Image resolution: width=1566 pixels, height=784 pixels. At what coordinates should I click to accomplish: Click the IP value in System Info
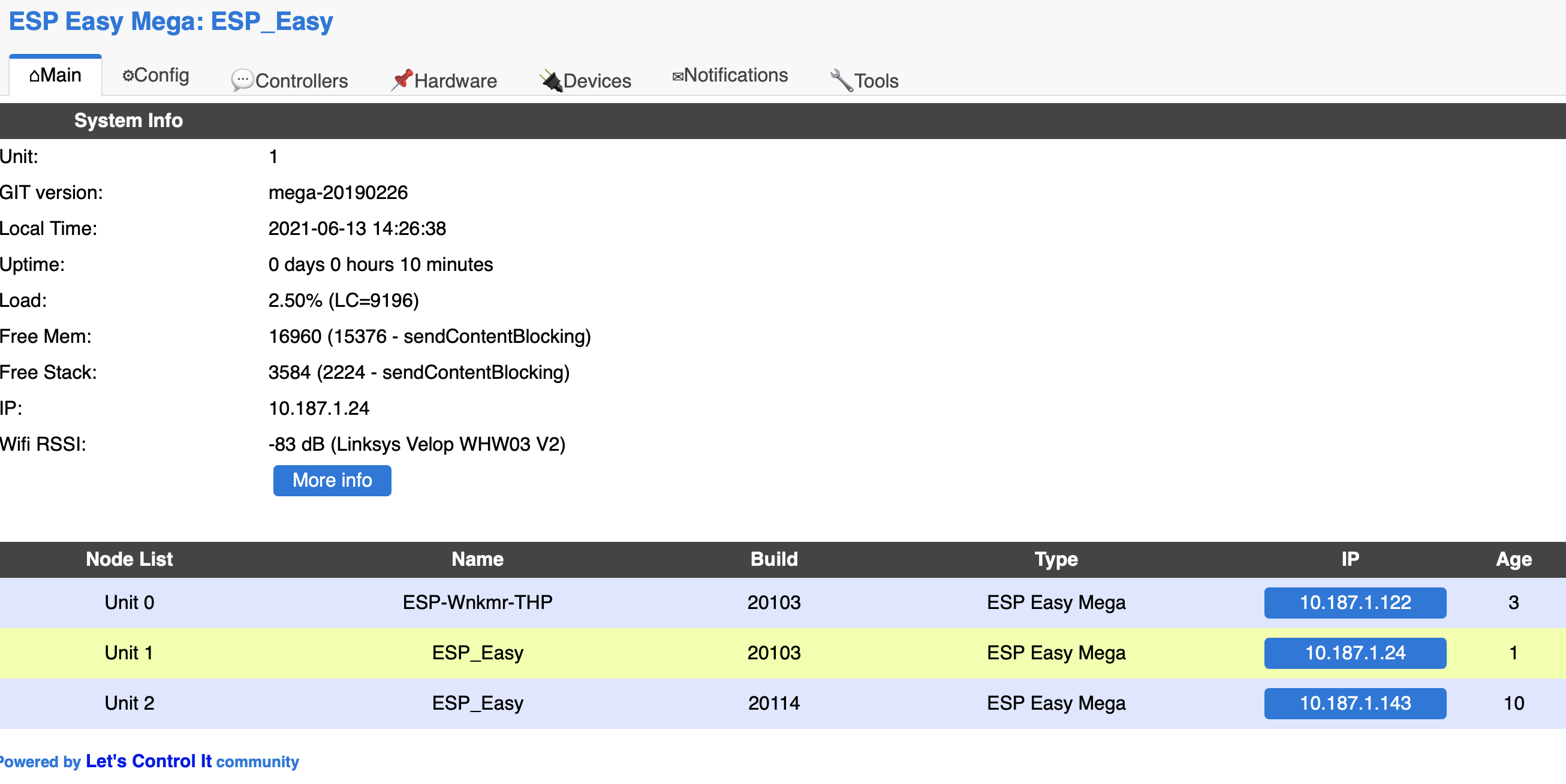pos(318,408)
